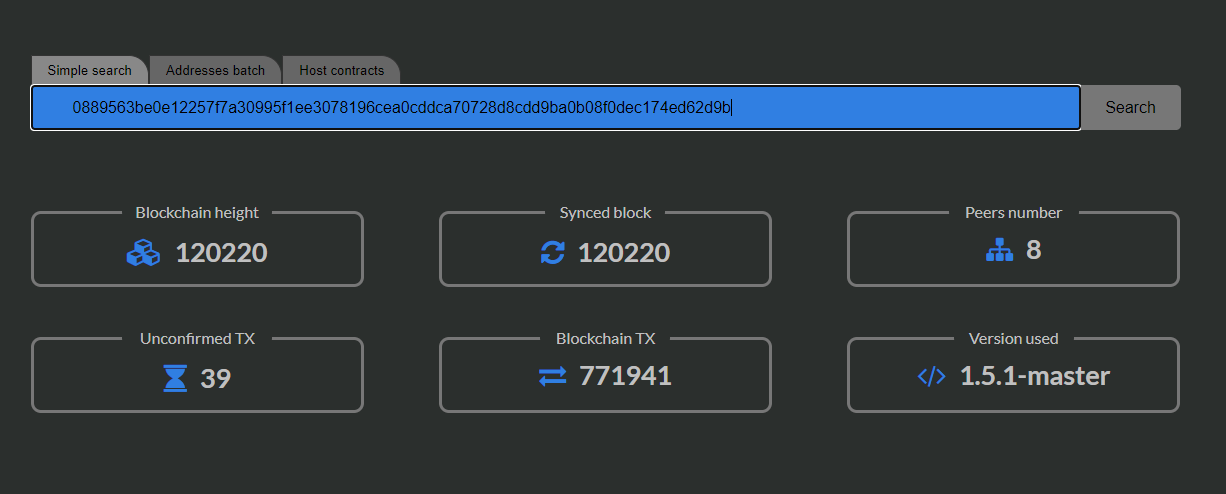Click the Search button
Screen dimensions: 1226x494
[1131, 107]
